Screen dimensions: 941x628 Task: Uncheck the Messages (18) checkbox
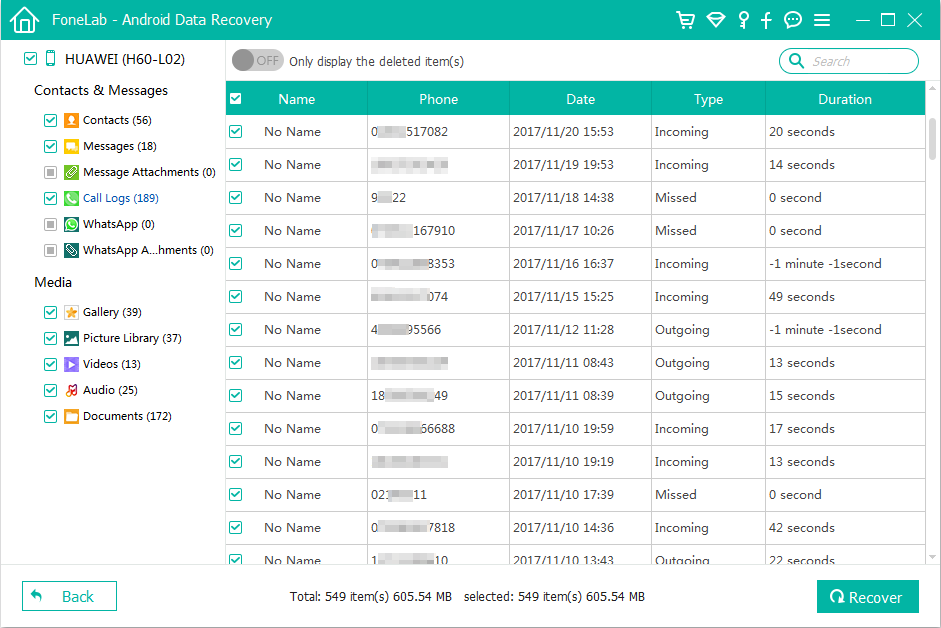tap(50, 146)
